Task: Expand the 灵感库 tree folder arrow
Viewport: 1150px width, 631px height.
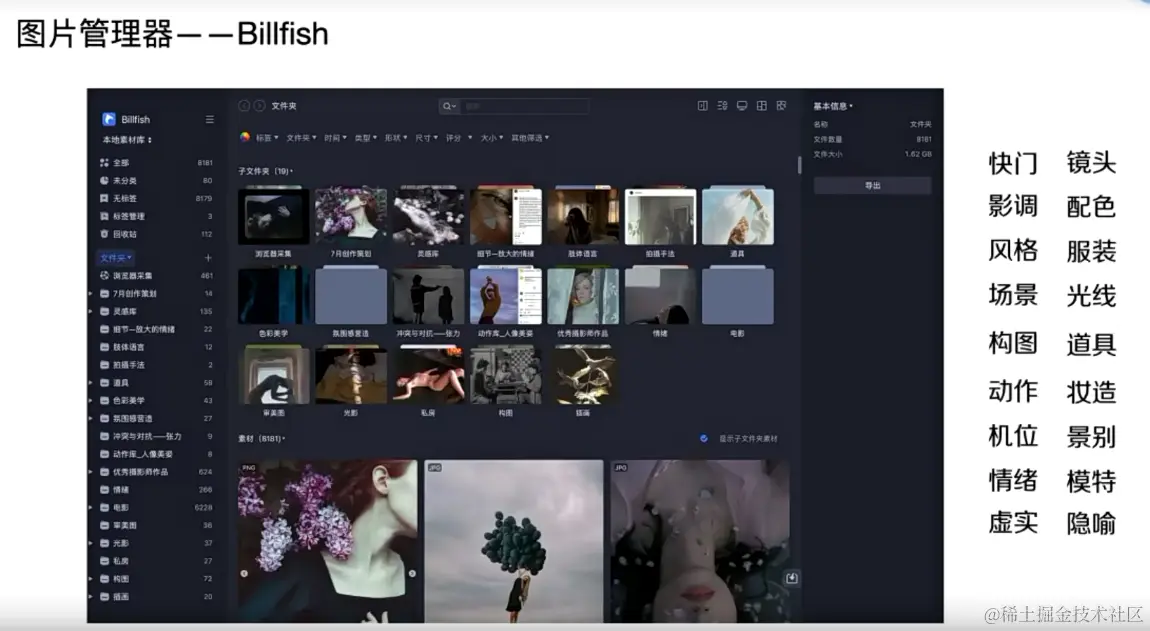Action: coord(91,311)
